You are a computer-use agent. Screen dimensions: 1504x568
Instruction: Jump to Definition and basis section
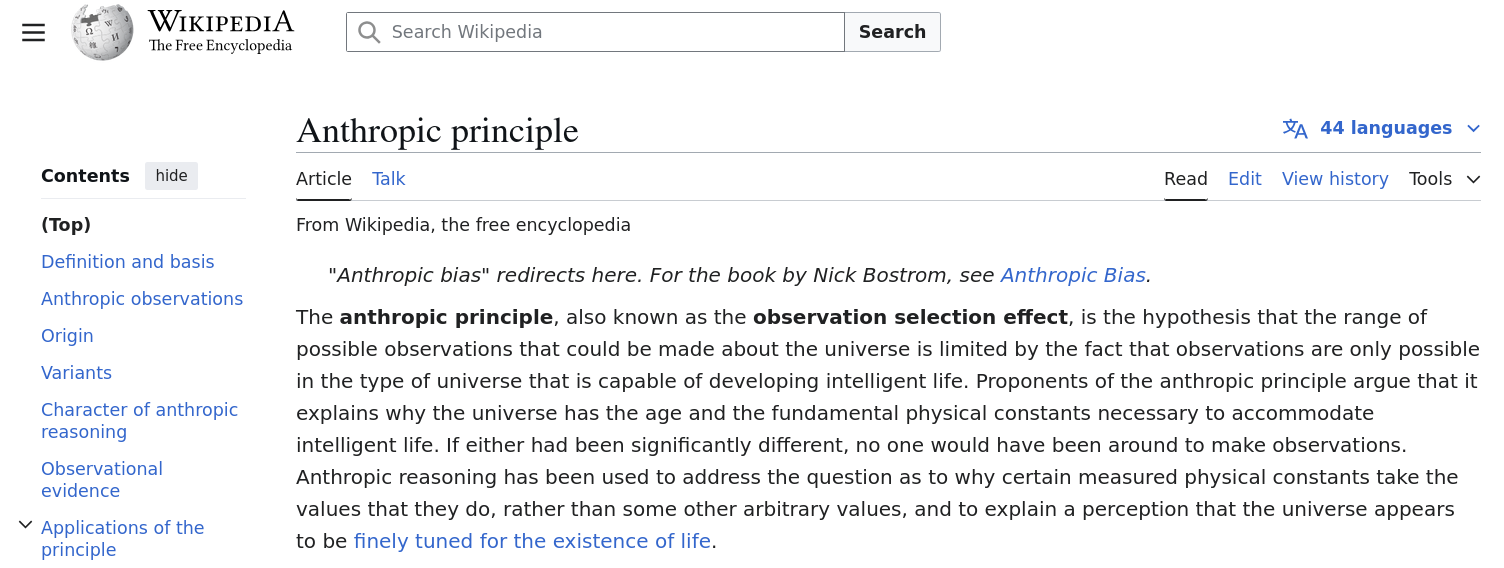[x=128, y=262]
